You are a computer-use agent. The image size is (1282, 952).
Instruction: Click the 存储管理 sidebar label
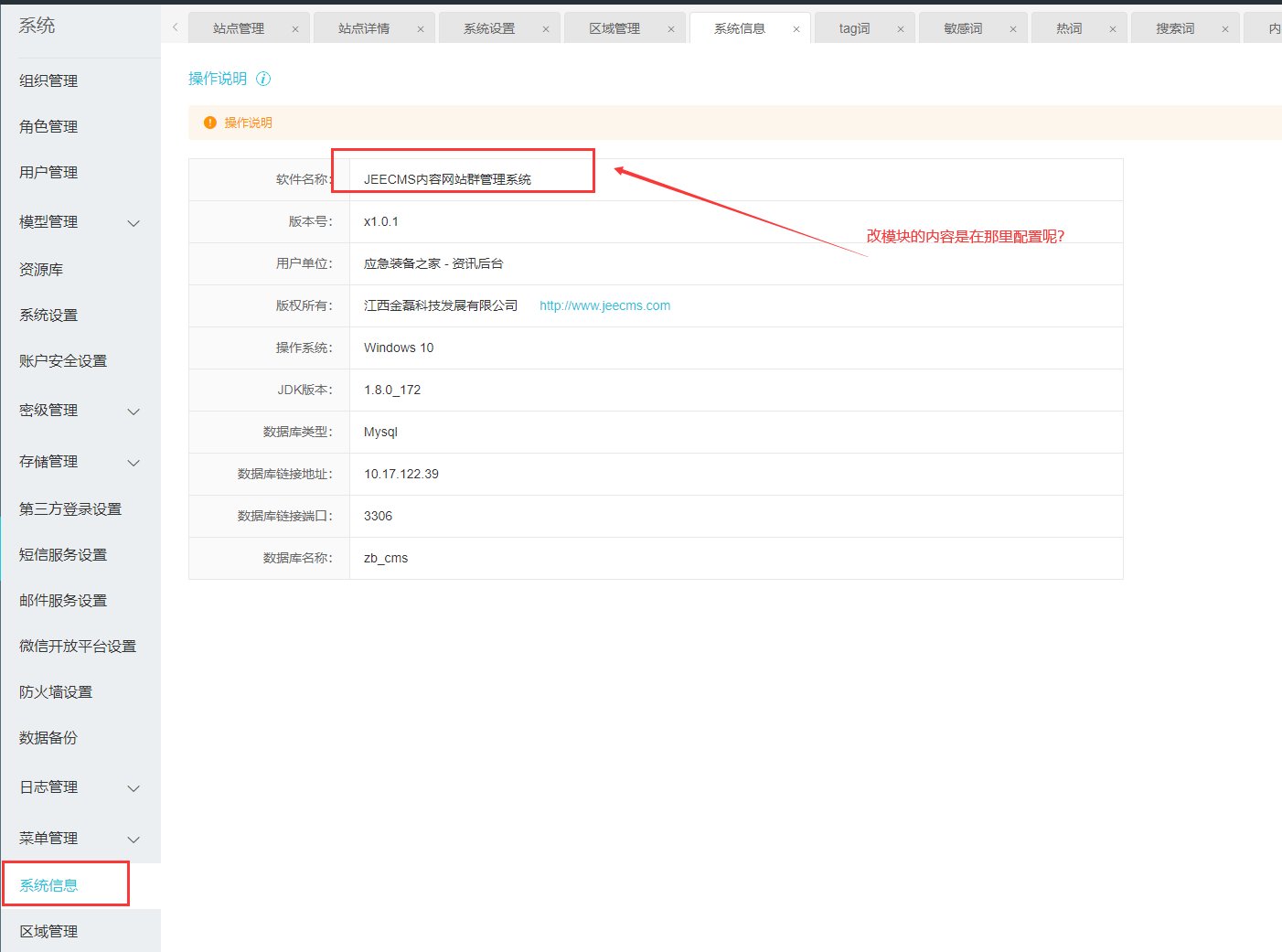tap(48, 461)
